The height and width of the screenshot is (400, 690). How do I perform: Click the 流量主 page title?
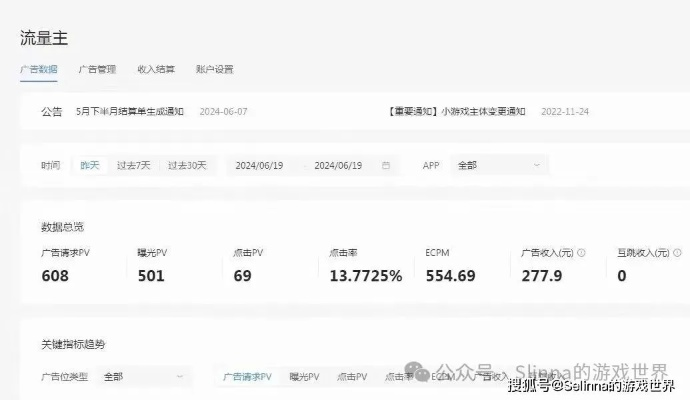point(44,38)
